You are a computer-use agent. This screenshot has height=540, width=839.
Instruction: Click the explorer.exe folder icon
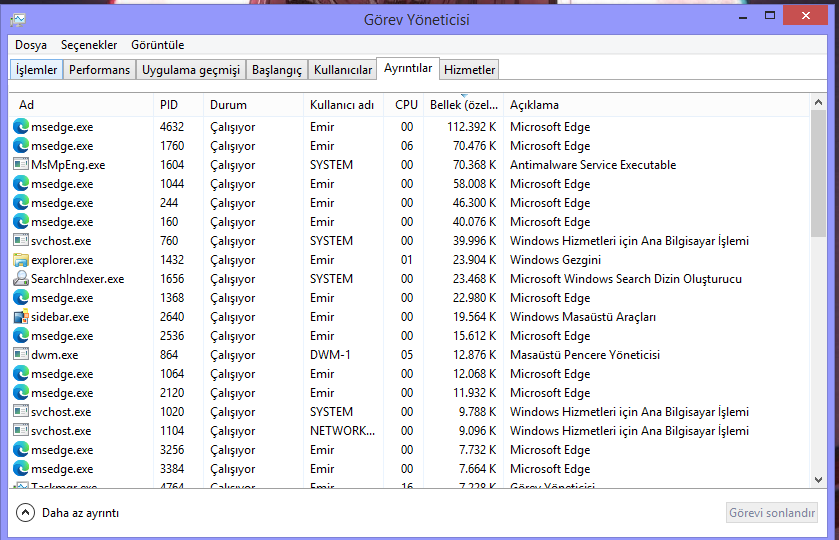click(20, 260)
